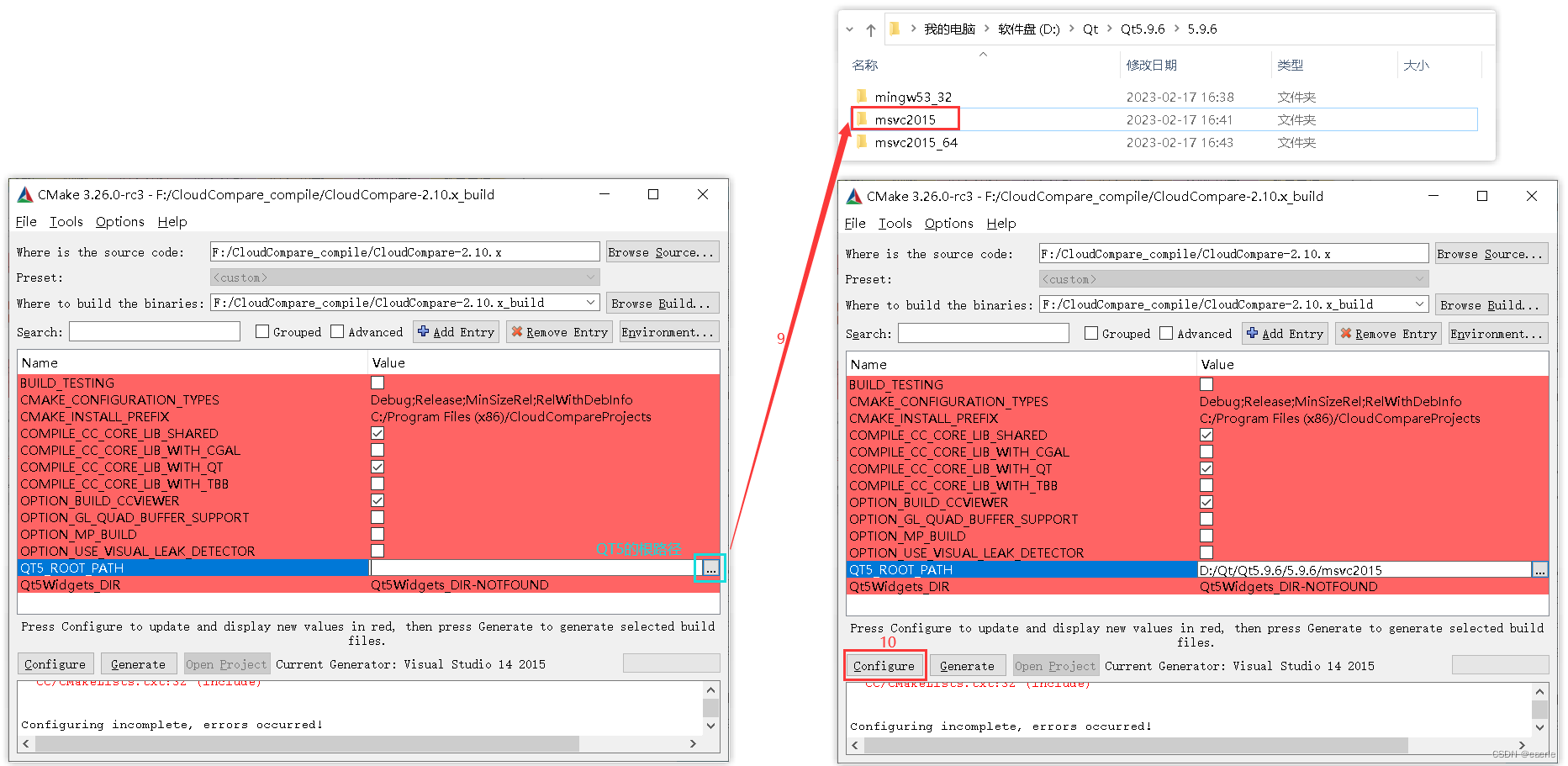The image size is (1568, 766).
Task: Toggle COMPILE_CC_CORE_LIB_WITH_CGAL in left window
Action: click(377, 450)
